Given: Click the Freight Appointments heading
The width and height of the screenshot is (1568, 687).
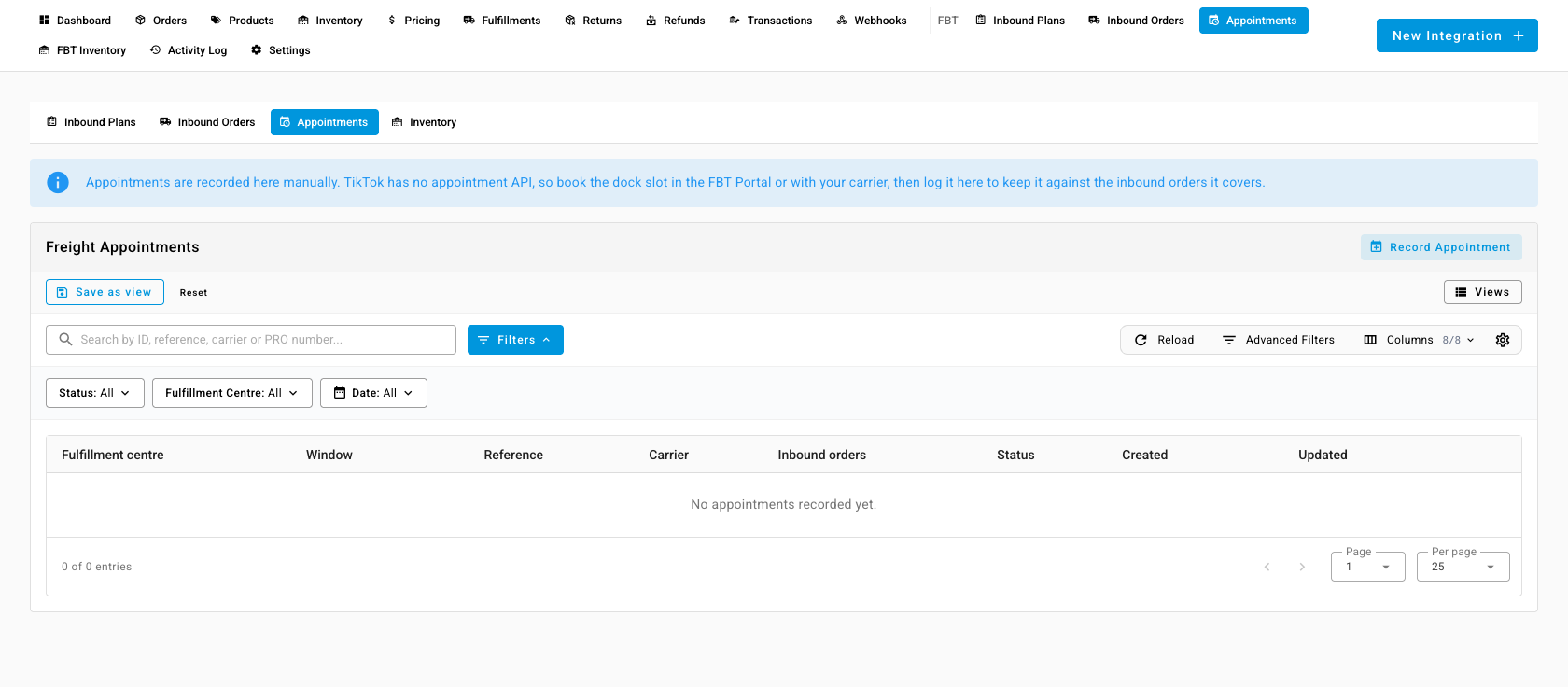Looking at the screenshot, I should tap(122, 247).
